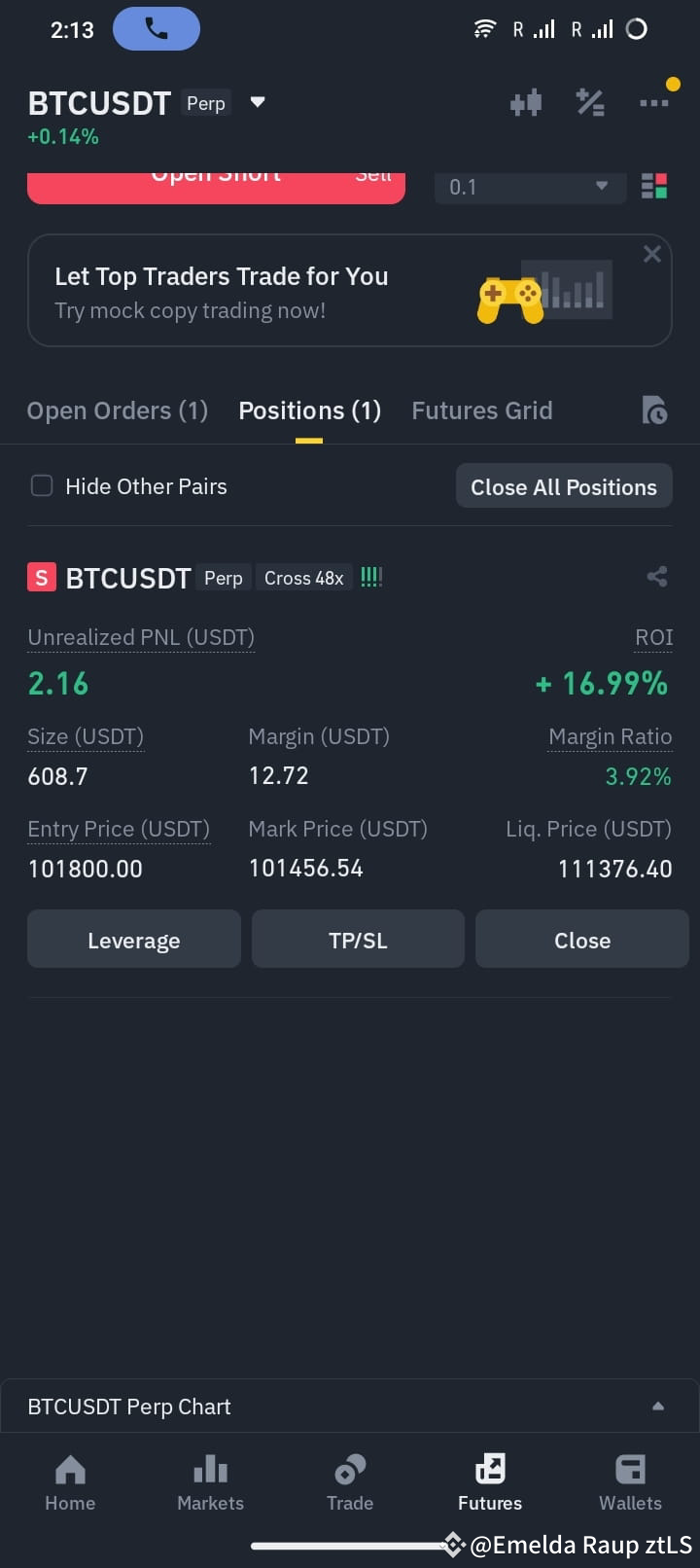This screenshot has height=1568, width=700.
Task: Switch to the Futures Grid tab
Action: 482,410
